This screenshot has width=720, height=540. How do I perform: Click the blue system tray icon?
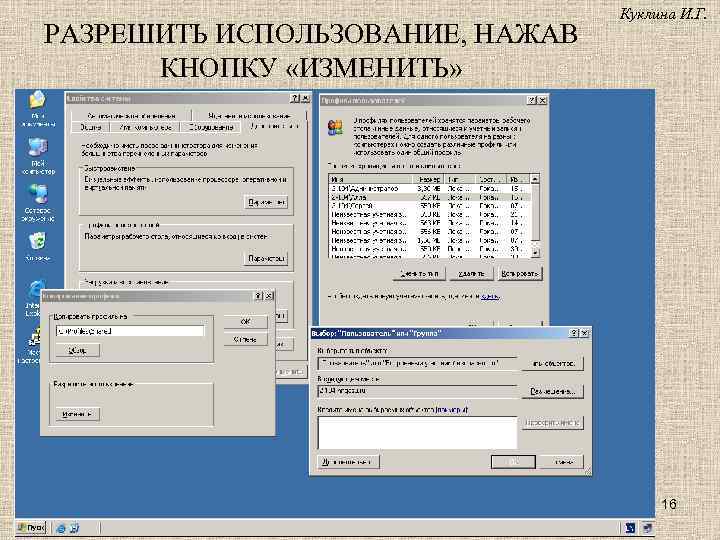(x=630, y=528)
